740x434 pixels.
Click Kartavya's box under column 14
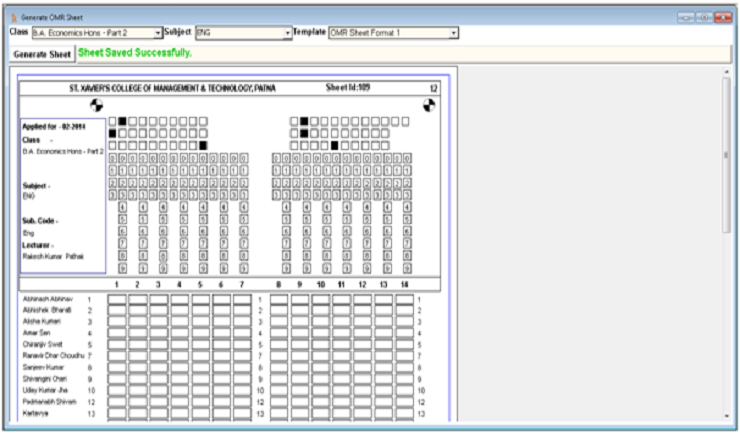[x=404, y=413]
